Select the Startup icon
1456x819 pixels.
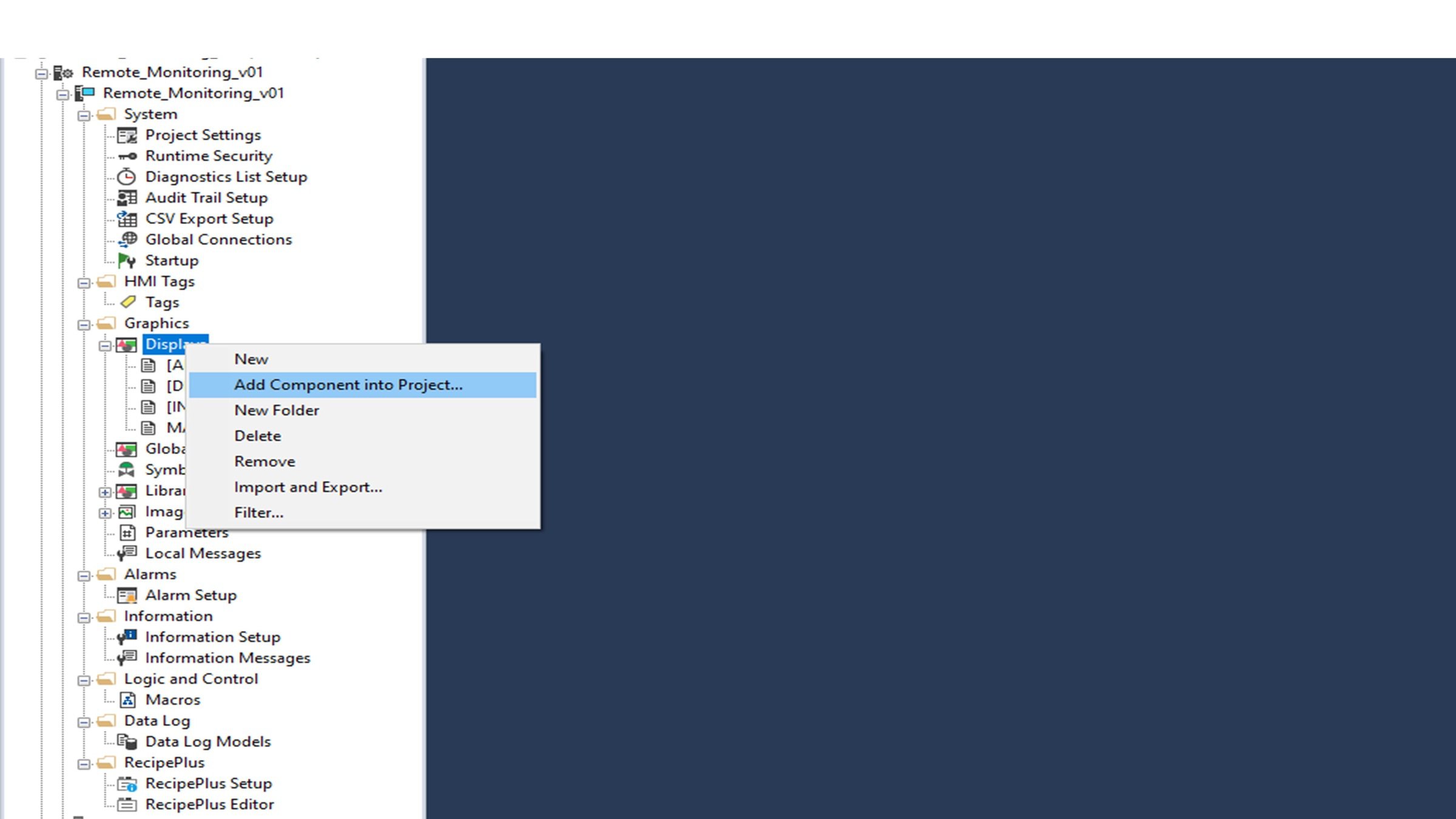pos(127,260)
